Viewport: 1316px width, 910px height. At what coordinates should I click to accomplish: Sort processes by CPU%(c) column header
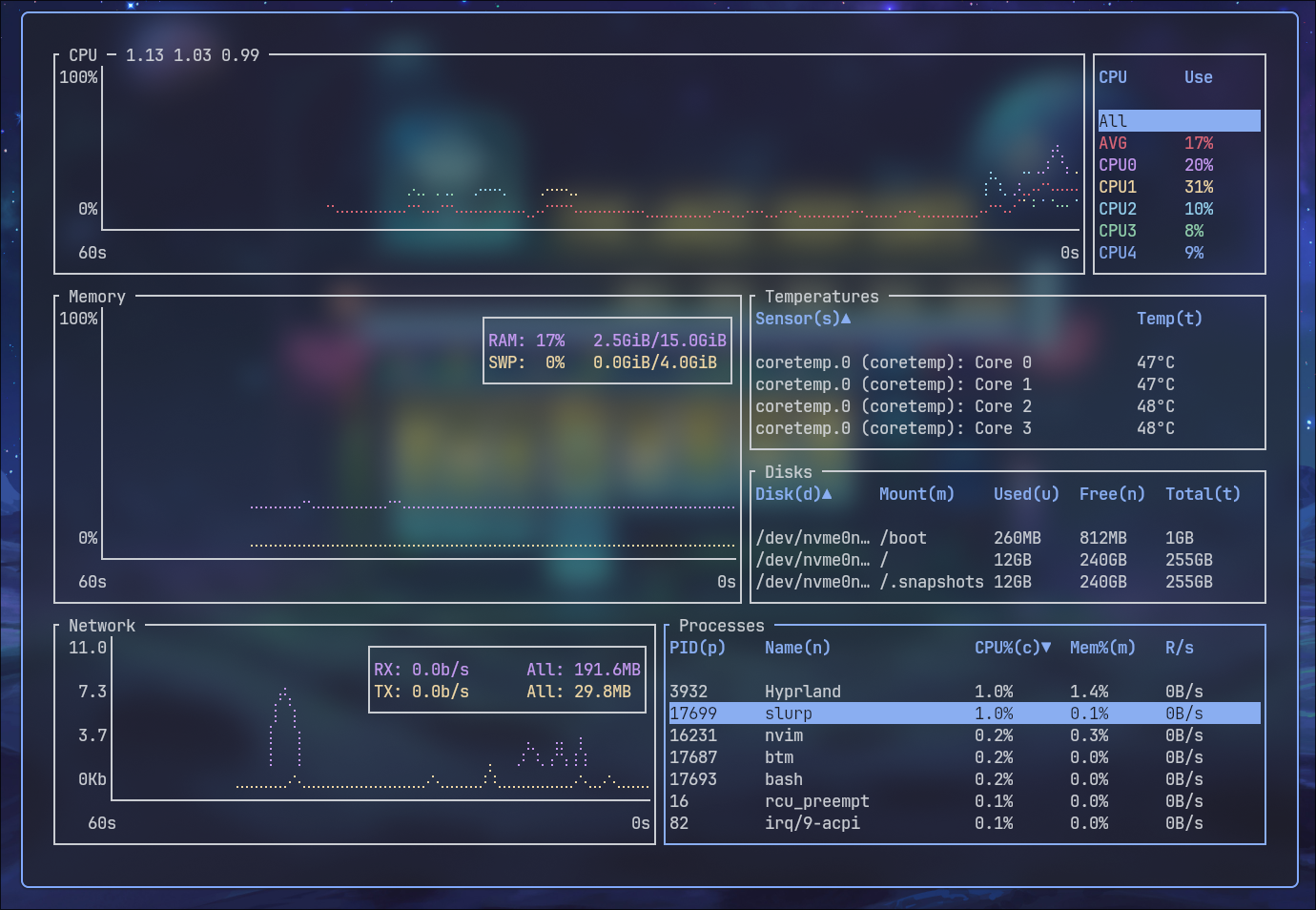[x=1012, y=648]
